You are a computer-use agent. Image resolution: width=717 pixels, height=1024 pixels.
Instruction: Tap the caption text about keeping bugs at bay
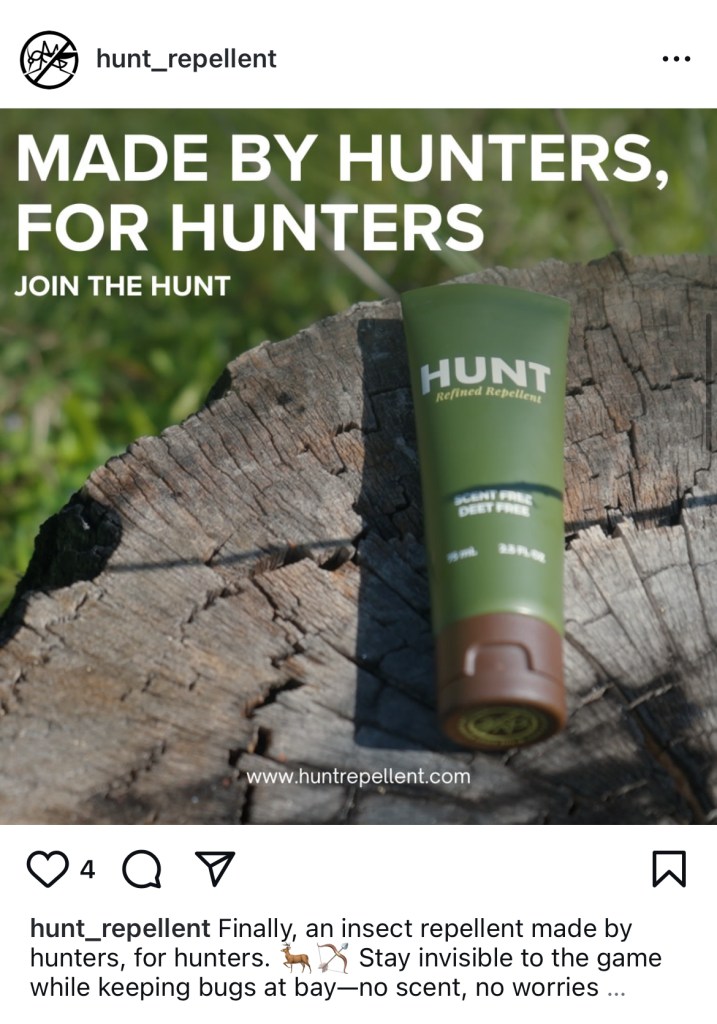tap(314, 987)
